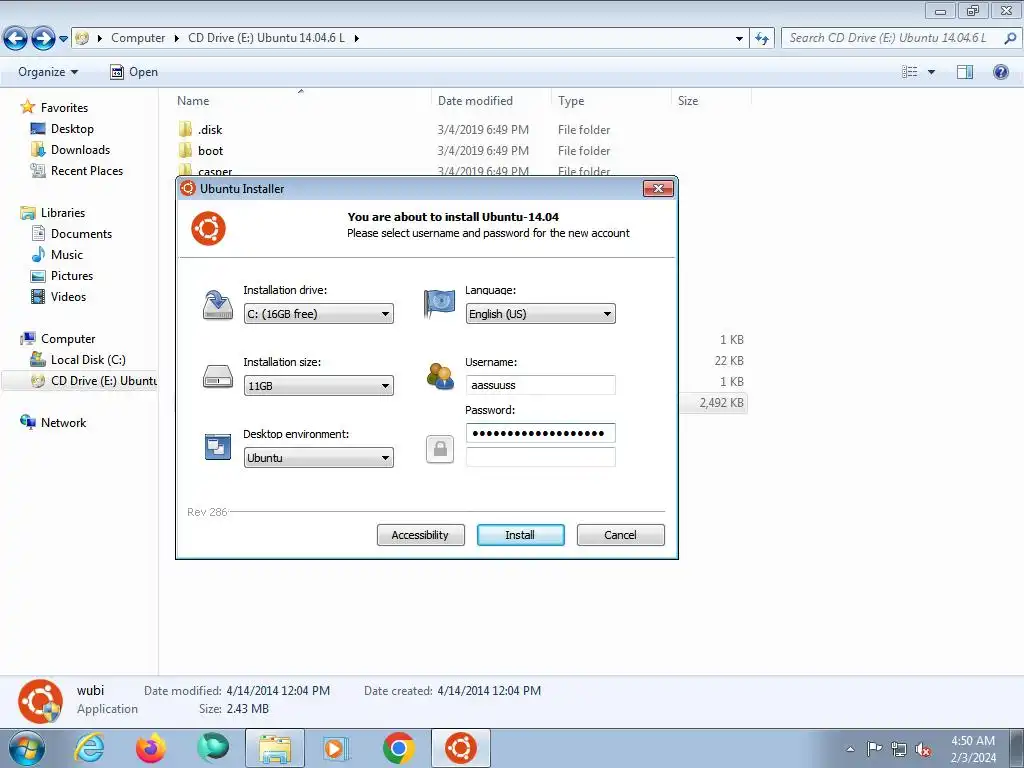1024x768 pixels.
Task: Click the password padlock icon
Action: tap(440, 449)
